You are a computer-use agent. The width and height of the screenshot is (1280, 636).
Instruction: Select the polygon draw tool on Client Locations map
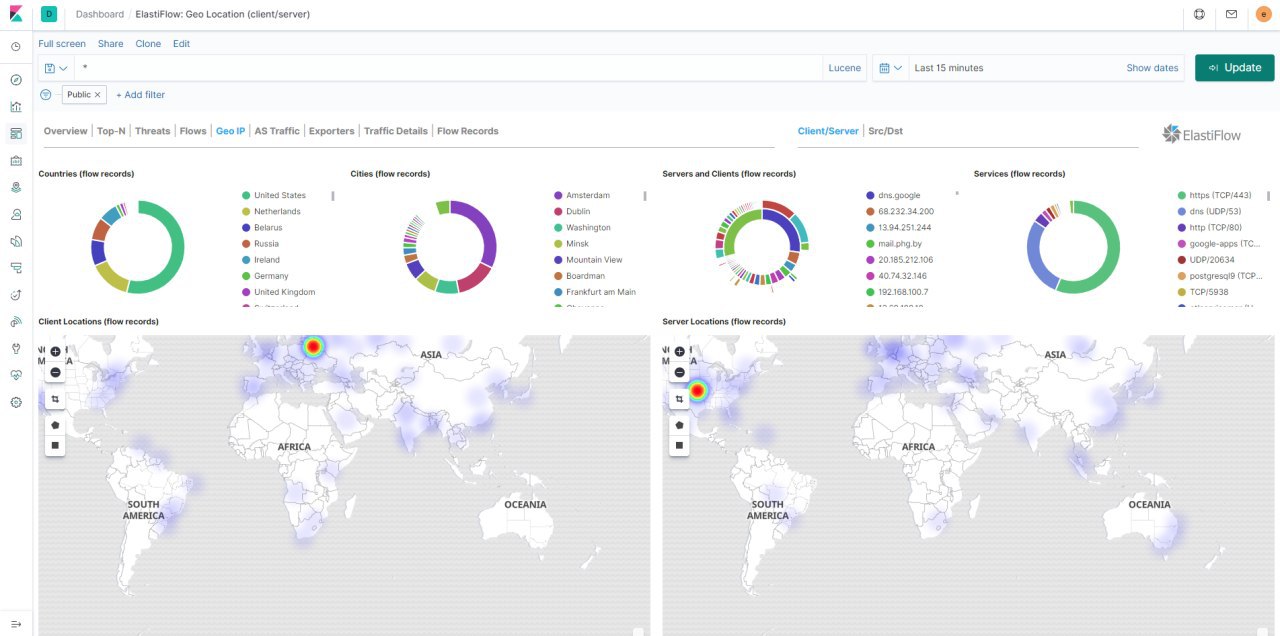[55, 425]
